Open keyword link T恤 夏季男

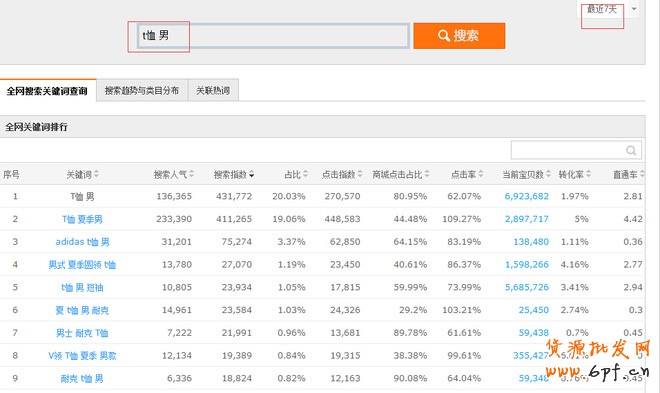(82, 219)
